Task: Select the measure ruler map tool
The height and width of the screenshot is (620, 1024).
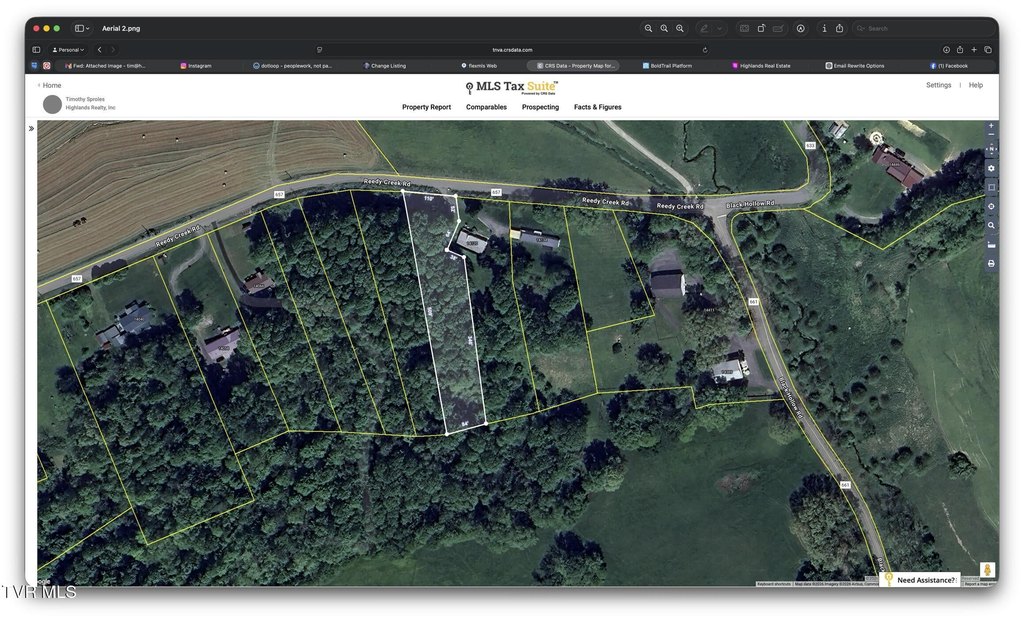Action: click(x=991, y=244)
